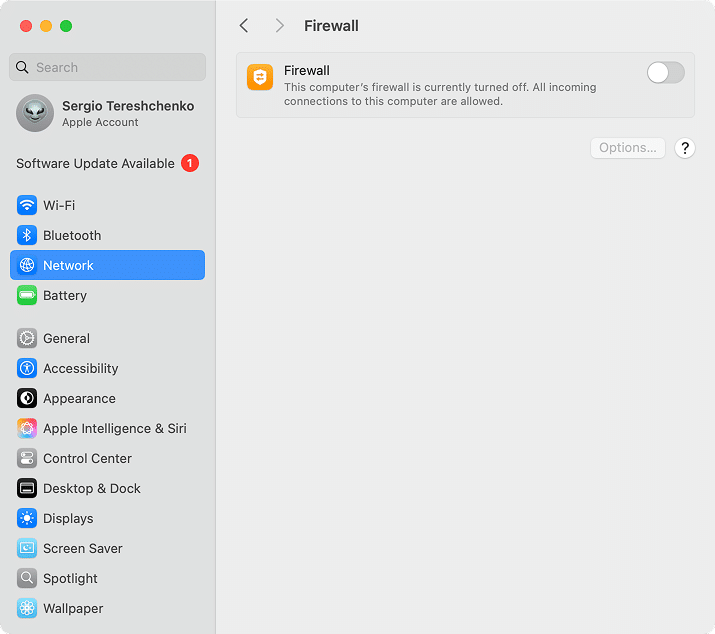Open Apple Intelligence & Siri icon
715x634 pixels.
click(27, 428)
